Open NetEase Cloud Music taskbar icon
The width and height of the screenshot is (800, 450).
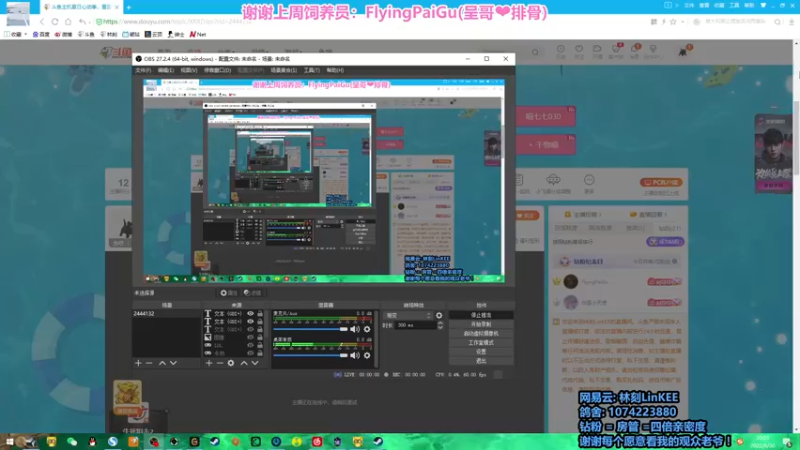317,441
